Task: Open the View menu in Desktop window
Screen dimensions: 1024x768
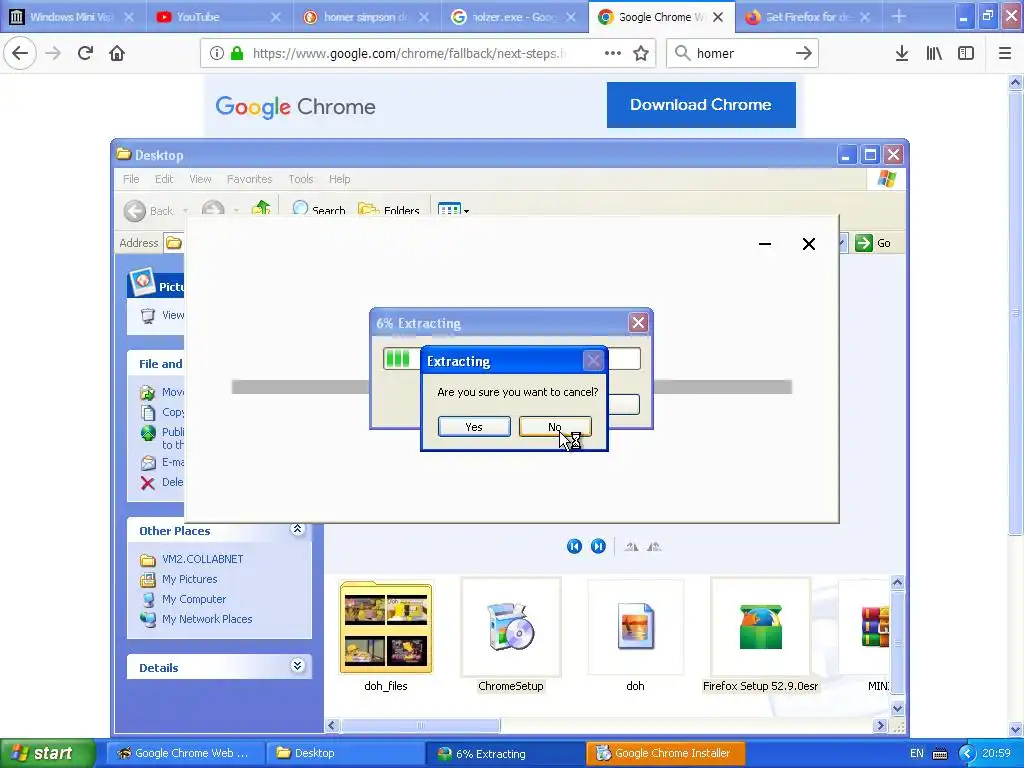Action: point(200,179)
